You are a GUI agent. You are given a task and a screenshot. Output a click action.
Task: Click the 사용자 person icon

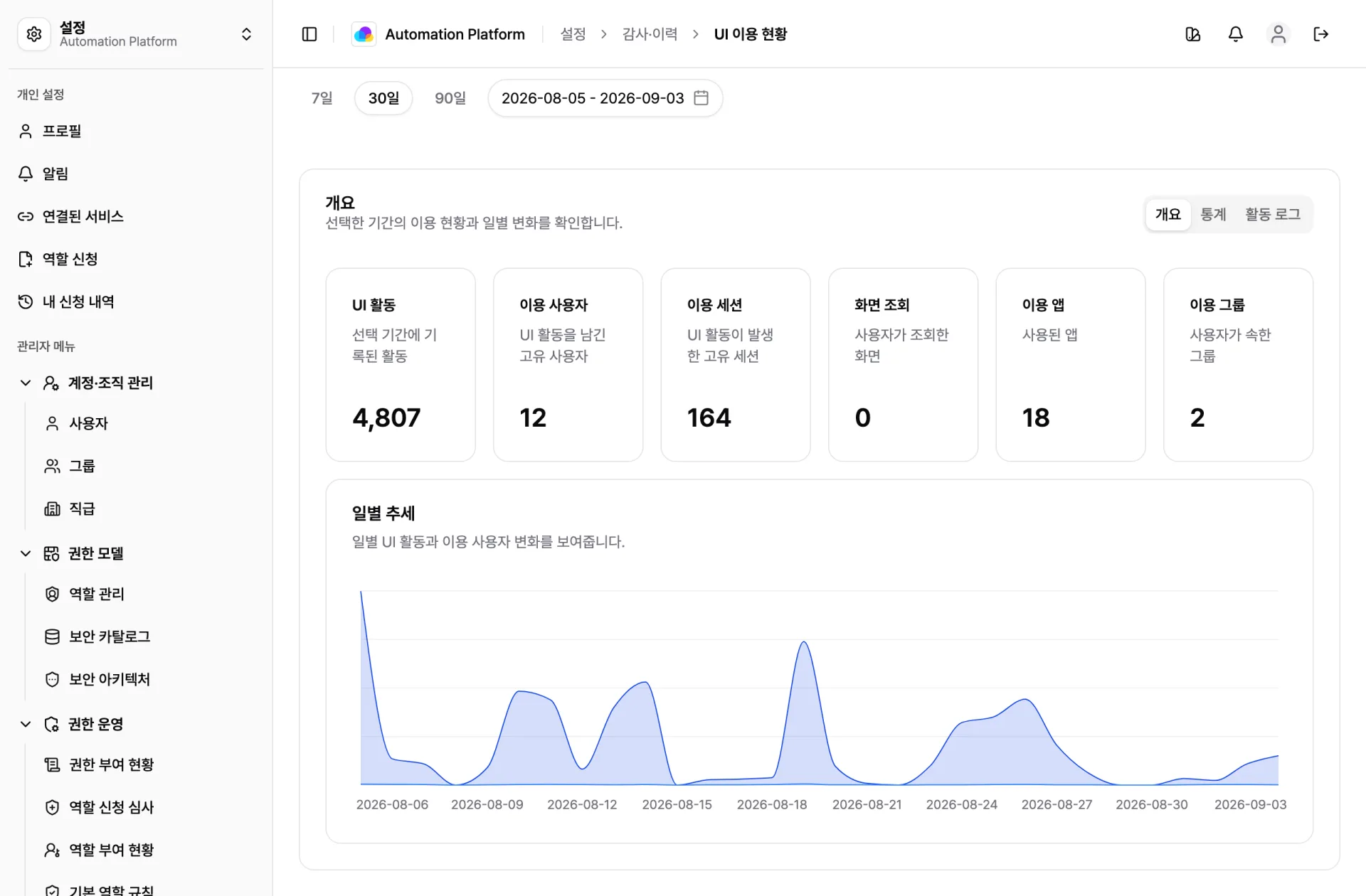[x=52, y=423]
